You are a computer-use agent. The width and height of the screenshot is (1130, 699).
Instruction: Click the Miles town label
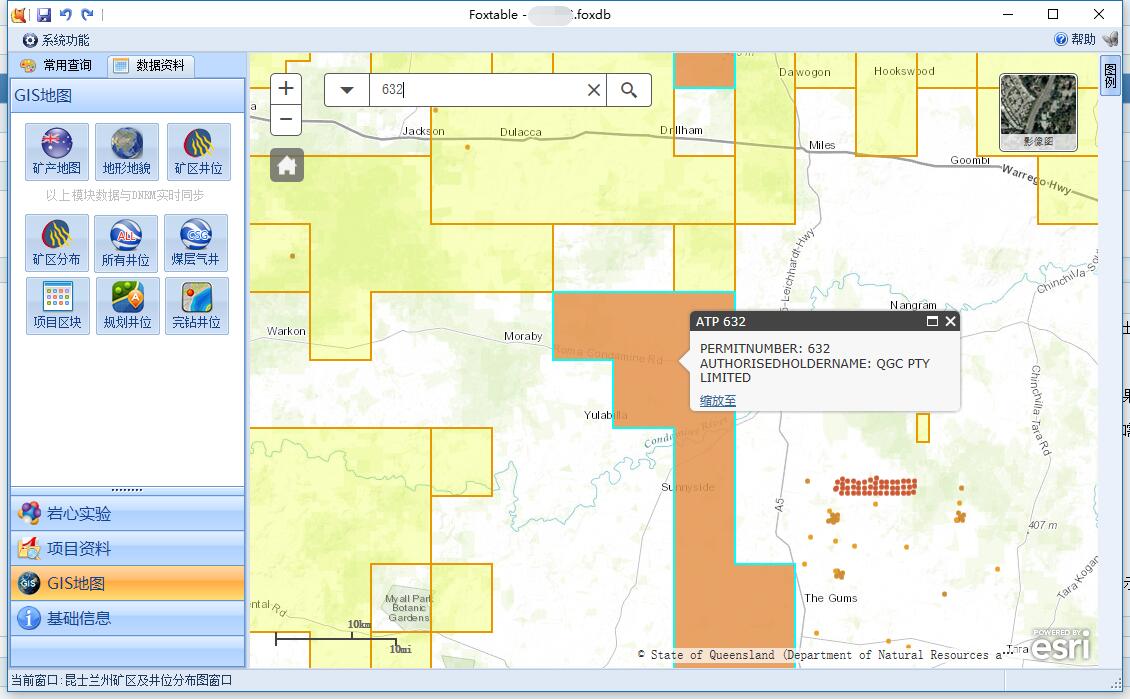(x=822, y=145)
